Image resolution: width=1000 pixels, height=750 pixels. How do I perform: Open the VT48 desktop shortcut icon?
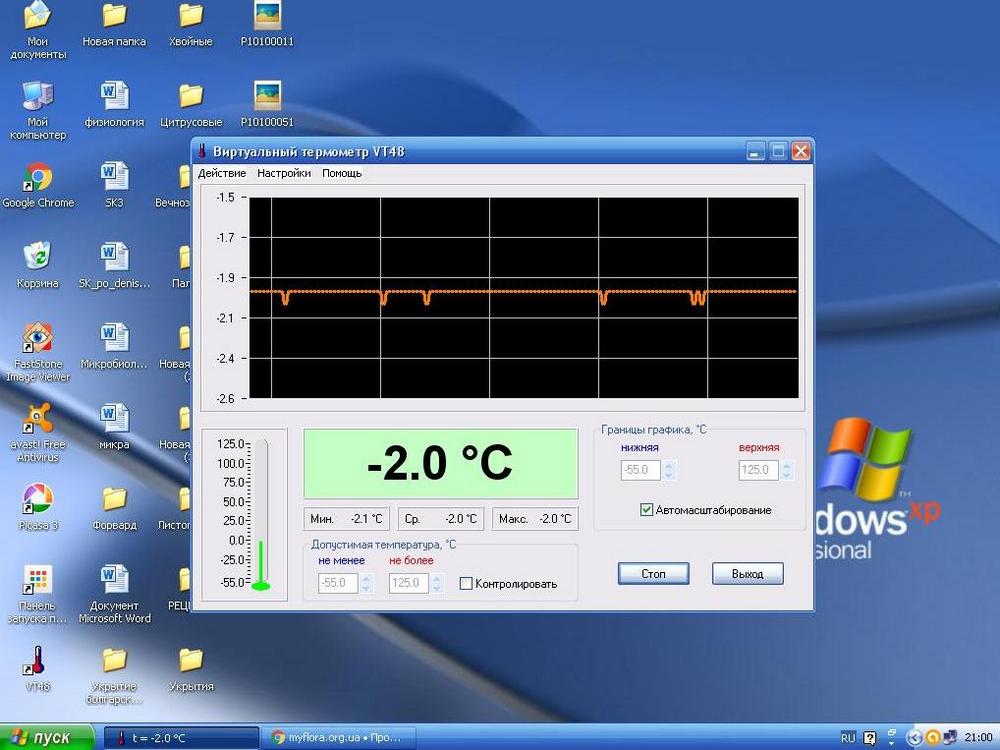(38, 661)
